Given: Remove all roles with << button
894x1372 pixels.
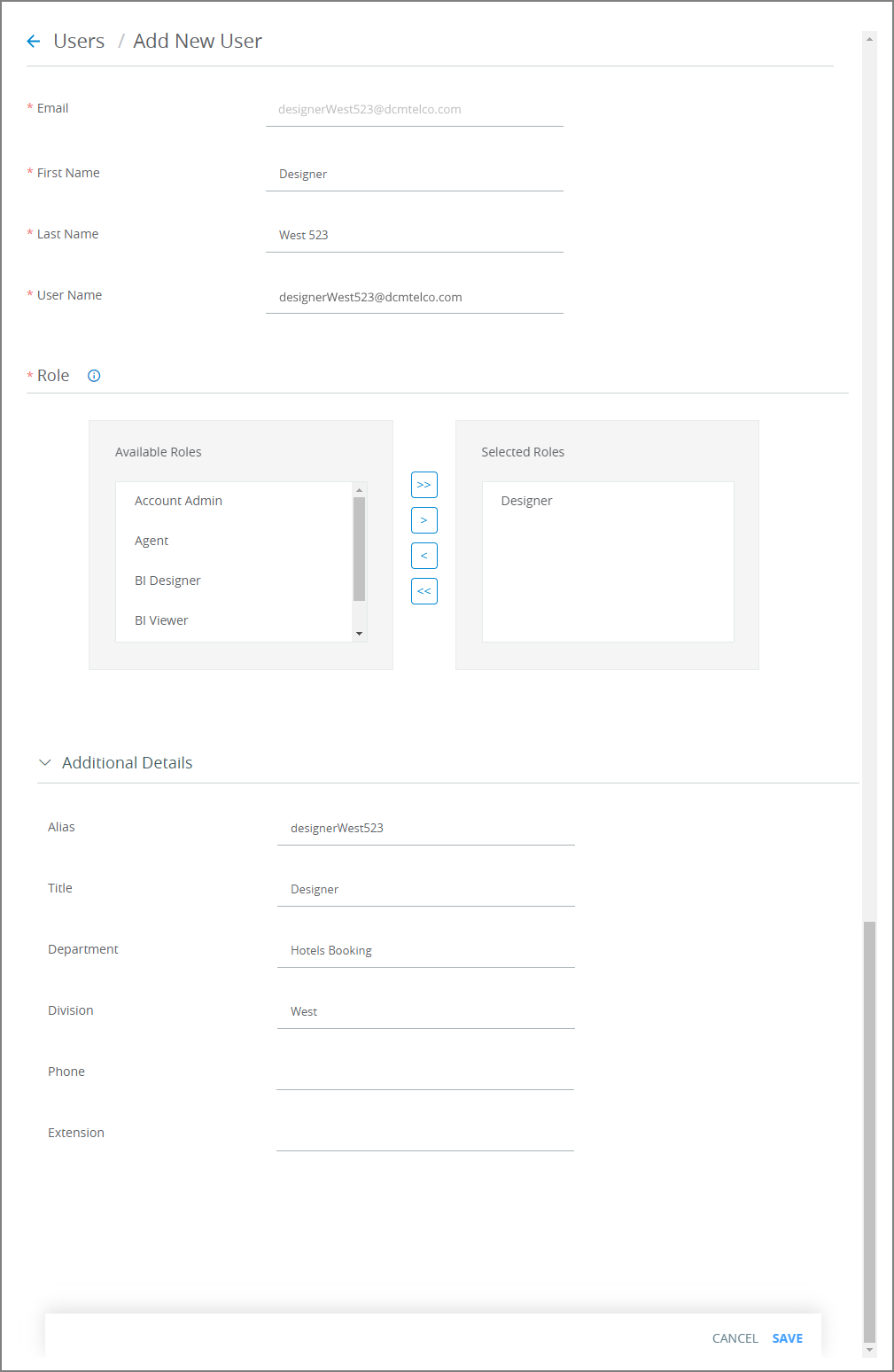Looking at the screenshot, I should pos(424,591).
